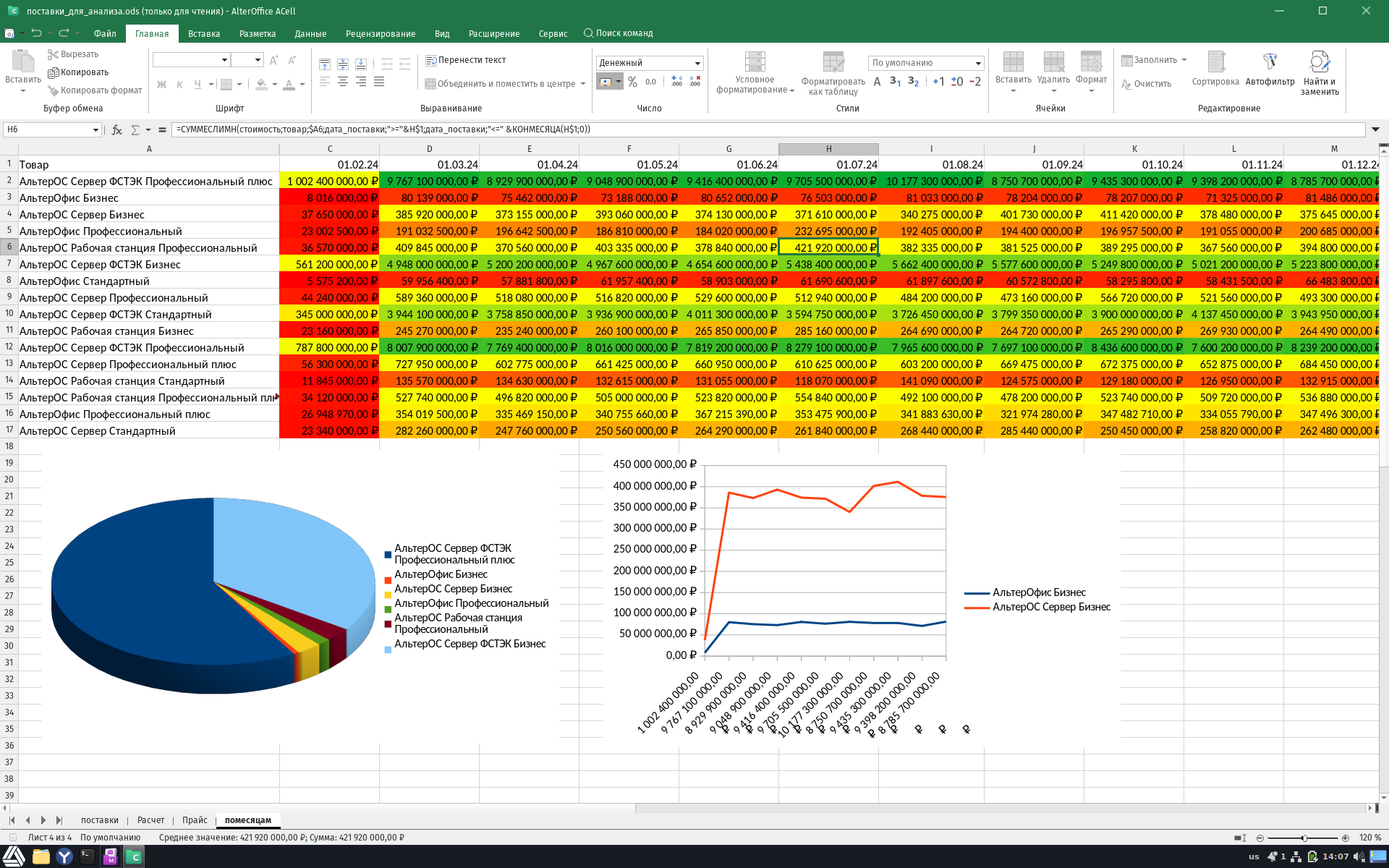The image size is (1389, 868).
Task: Click the Cut (Вырезать) scissors button
Action: coord(72,54)
